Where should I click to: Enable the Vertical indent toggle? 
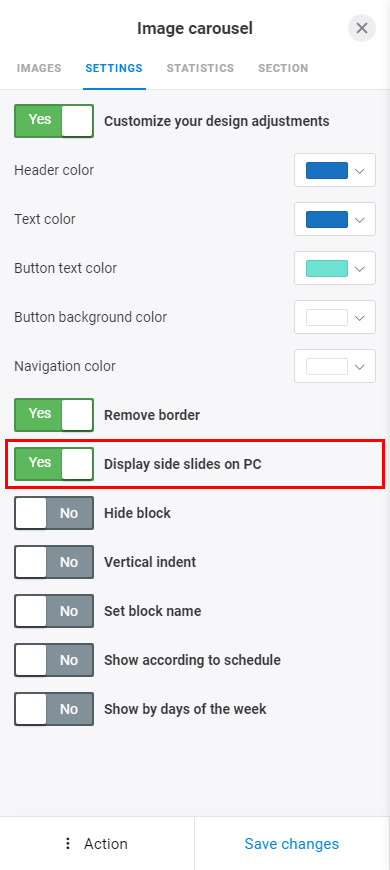[54, 562]
